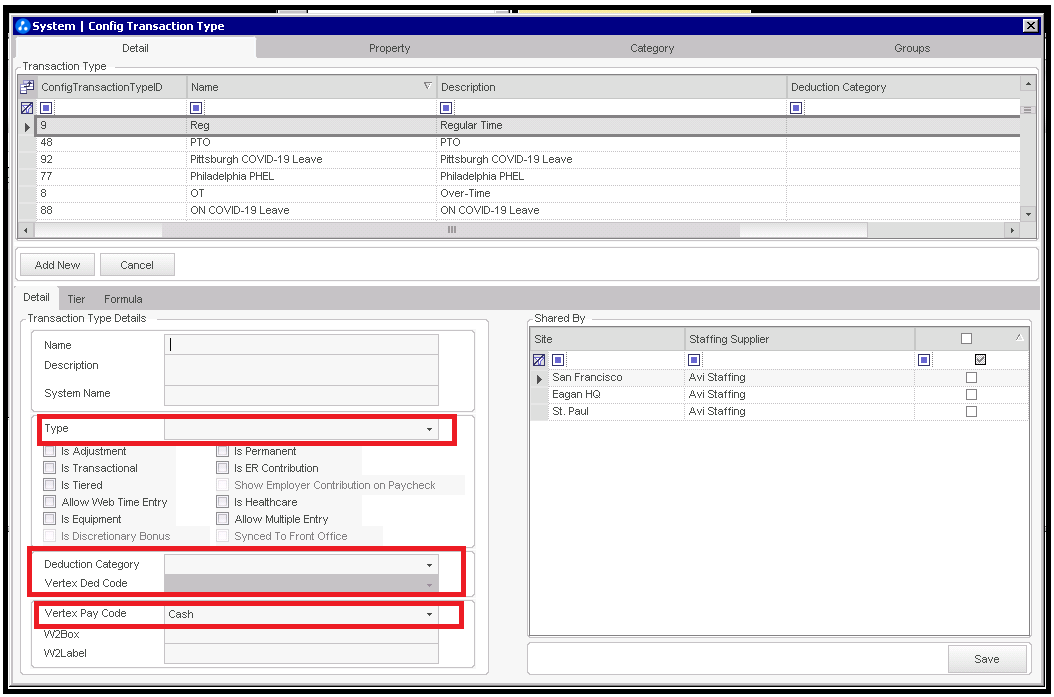Click the ConfigTransactionTypeID column header
1054x697 pixels.
coord(112,87)
